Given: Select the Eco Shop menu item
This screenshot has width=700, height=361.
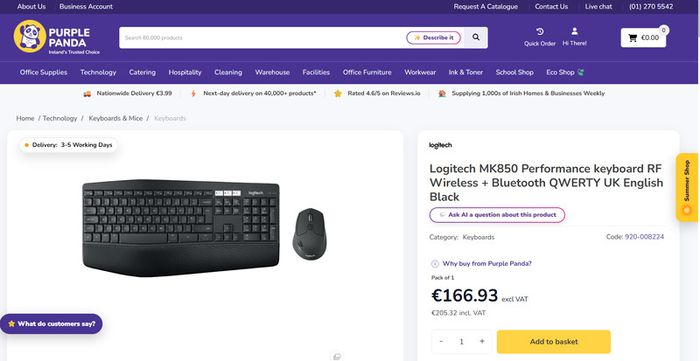Looking at the screenshot, I should 565,72.
